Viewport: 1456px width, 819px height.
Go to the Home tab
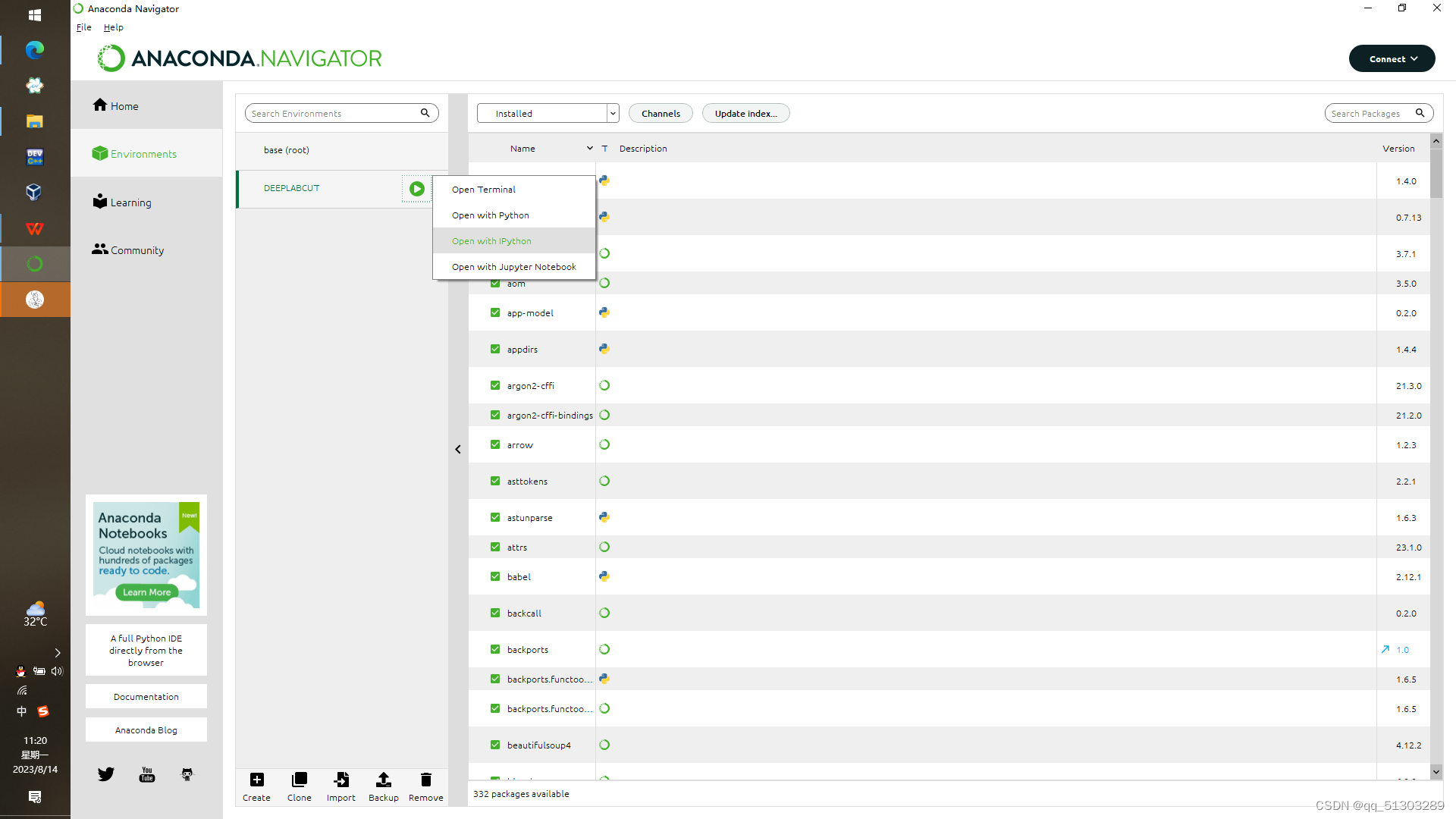[x=146, y=106]
